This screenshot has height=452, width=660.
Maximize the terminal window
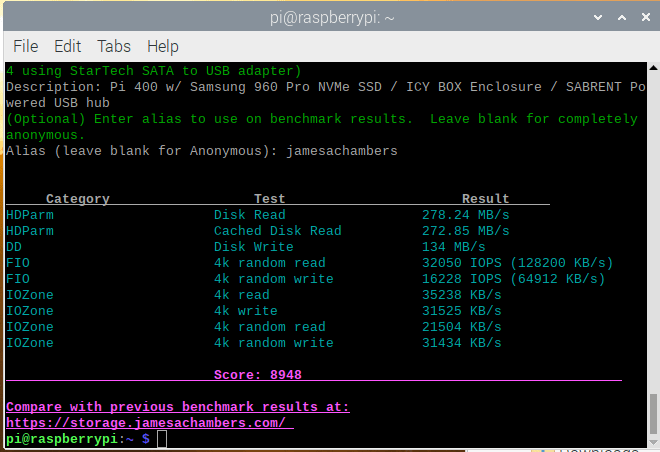(x=622, y=18)
